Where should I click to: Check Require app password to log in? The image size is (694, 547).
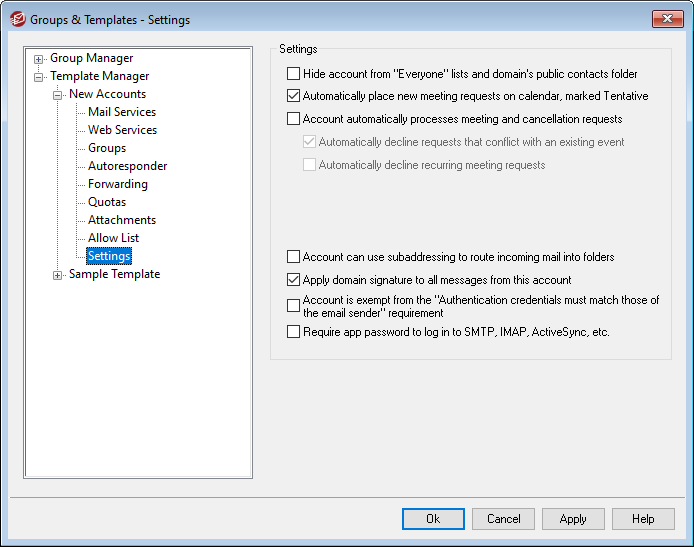click(293, 332)
